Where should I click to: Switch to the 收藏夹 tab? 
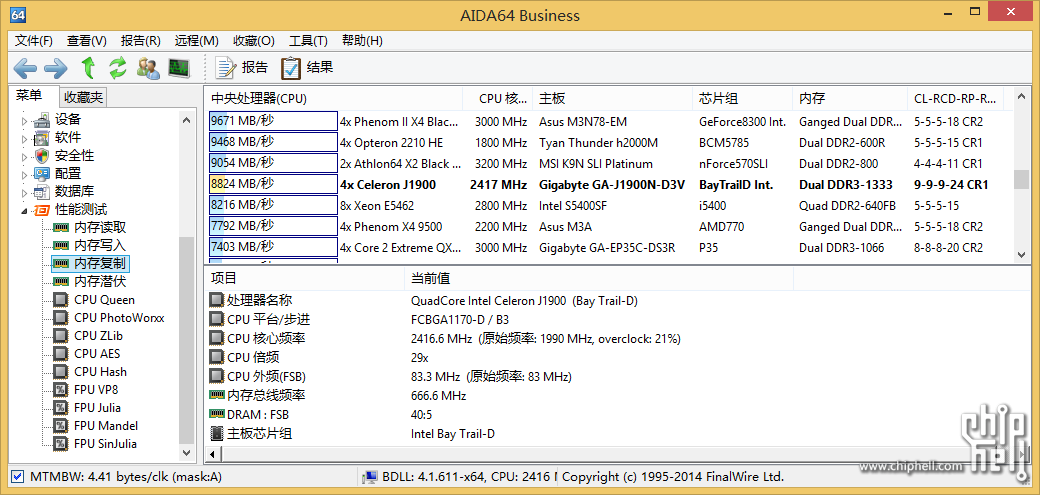(x=84, y=98)
